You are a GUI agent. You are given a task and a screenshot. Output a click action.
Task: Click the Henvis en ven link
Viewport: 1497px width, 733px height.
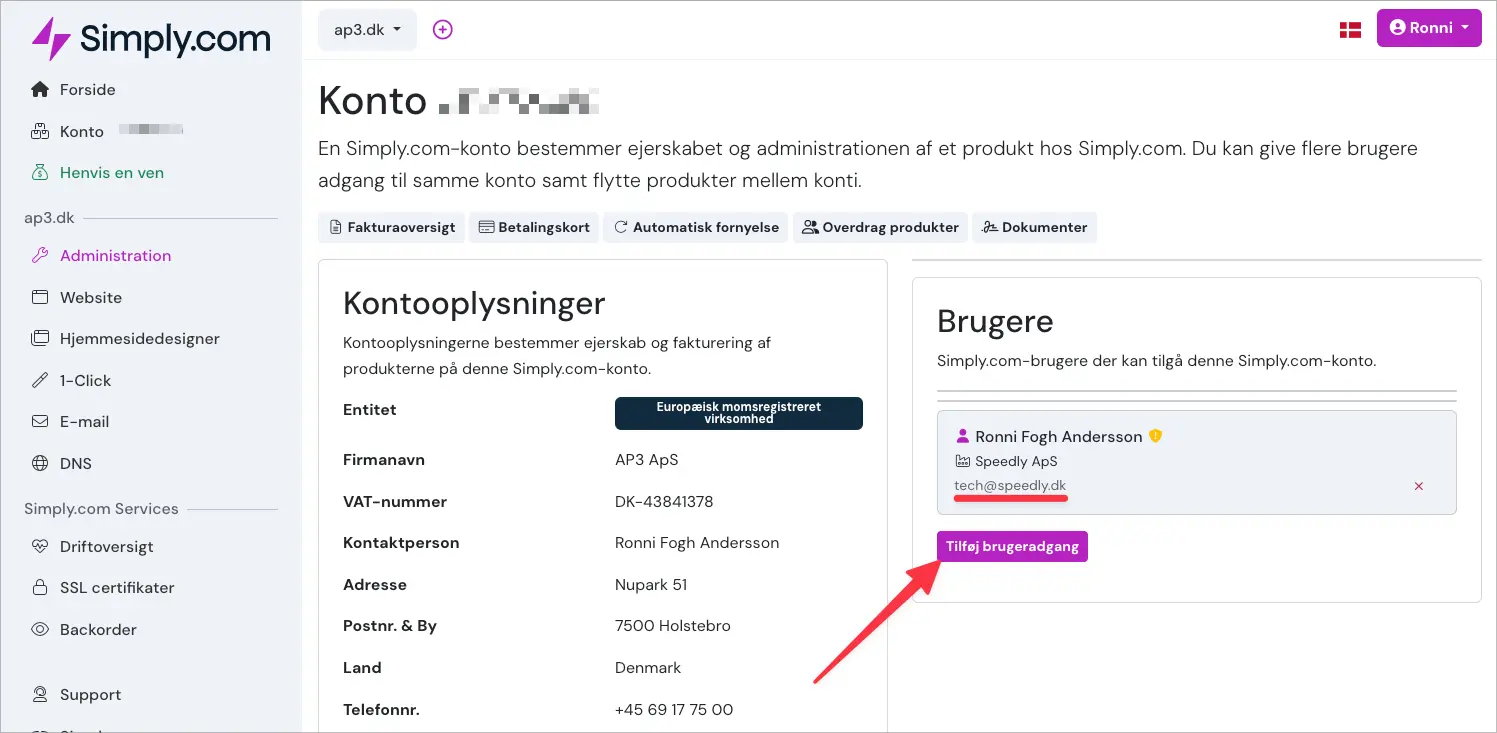[x=111, y=173]
